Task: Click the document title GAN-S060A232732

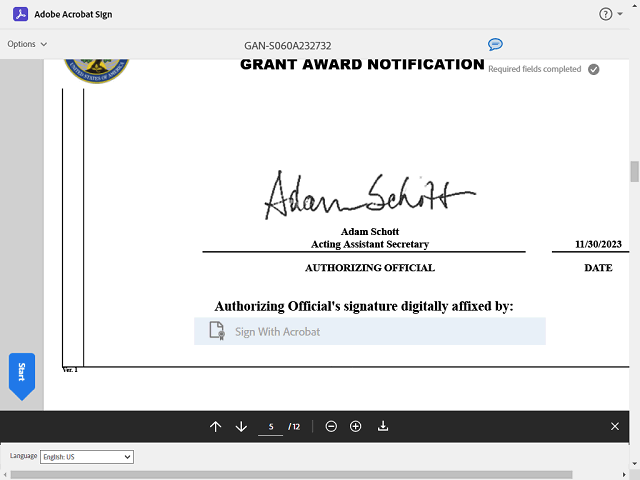Action: pos(288,46)
